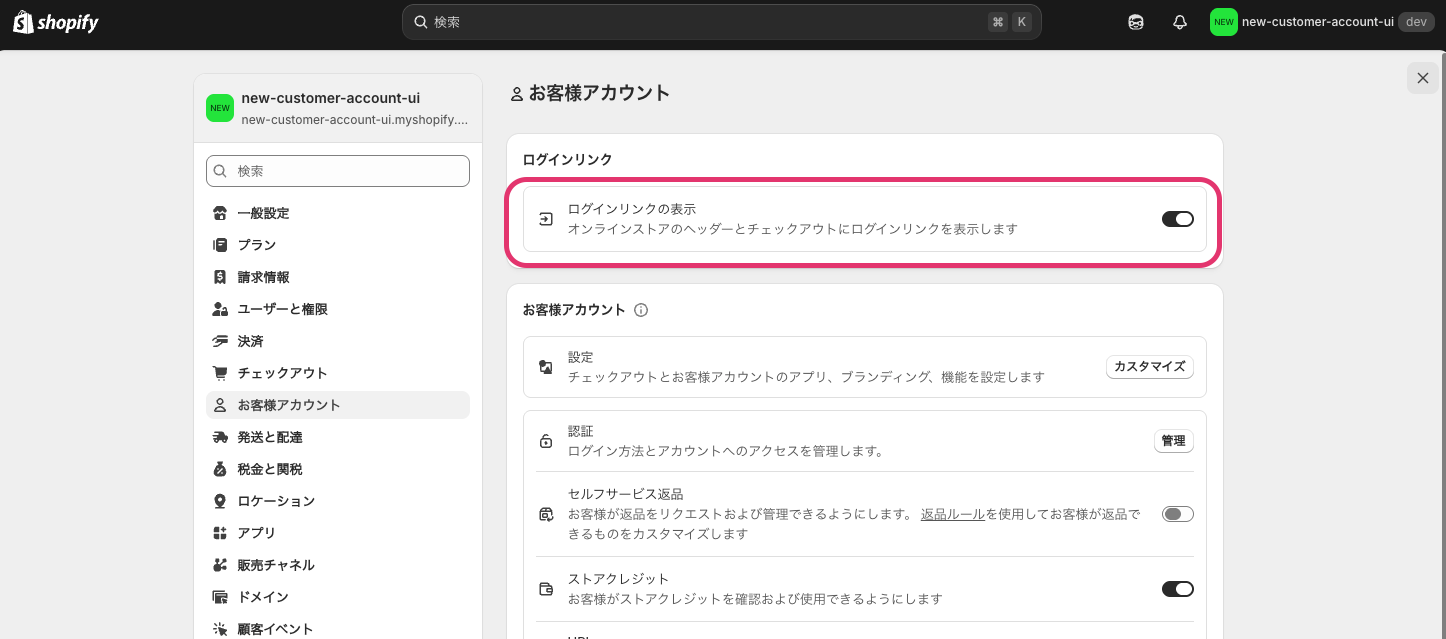This screenshot has height=639, width=1446.
Task: Toggle ログインリンクの表示 switch off
Action: tap(1178, 219)
